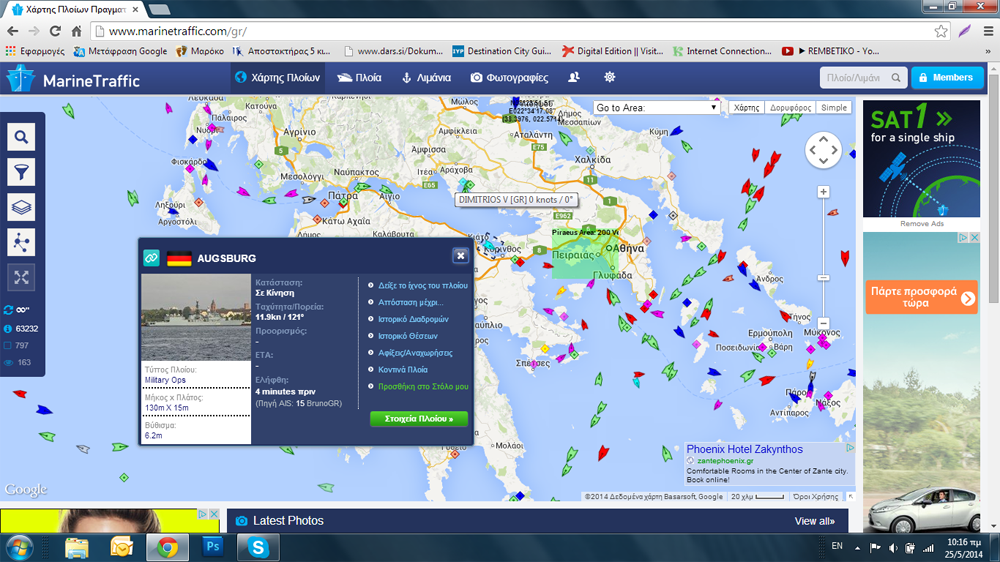Toggle the square indicator next to 797
Image resolution: width=1000 pixels, height=562 pixels.
(8, 346)
